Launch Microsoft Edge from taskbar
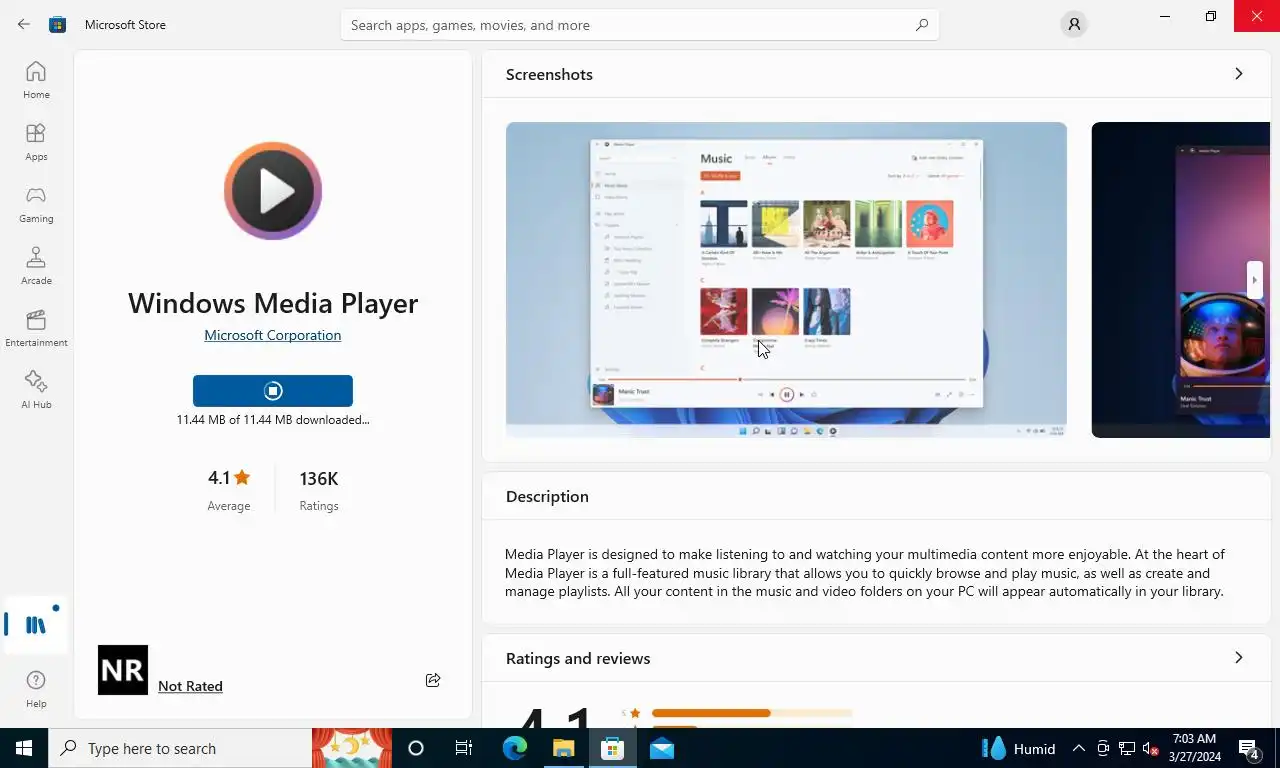Screen dimensions: 1280x768 click(514, 748)
